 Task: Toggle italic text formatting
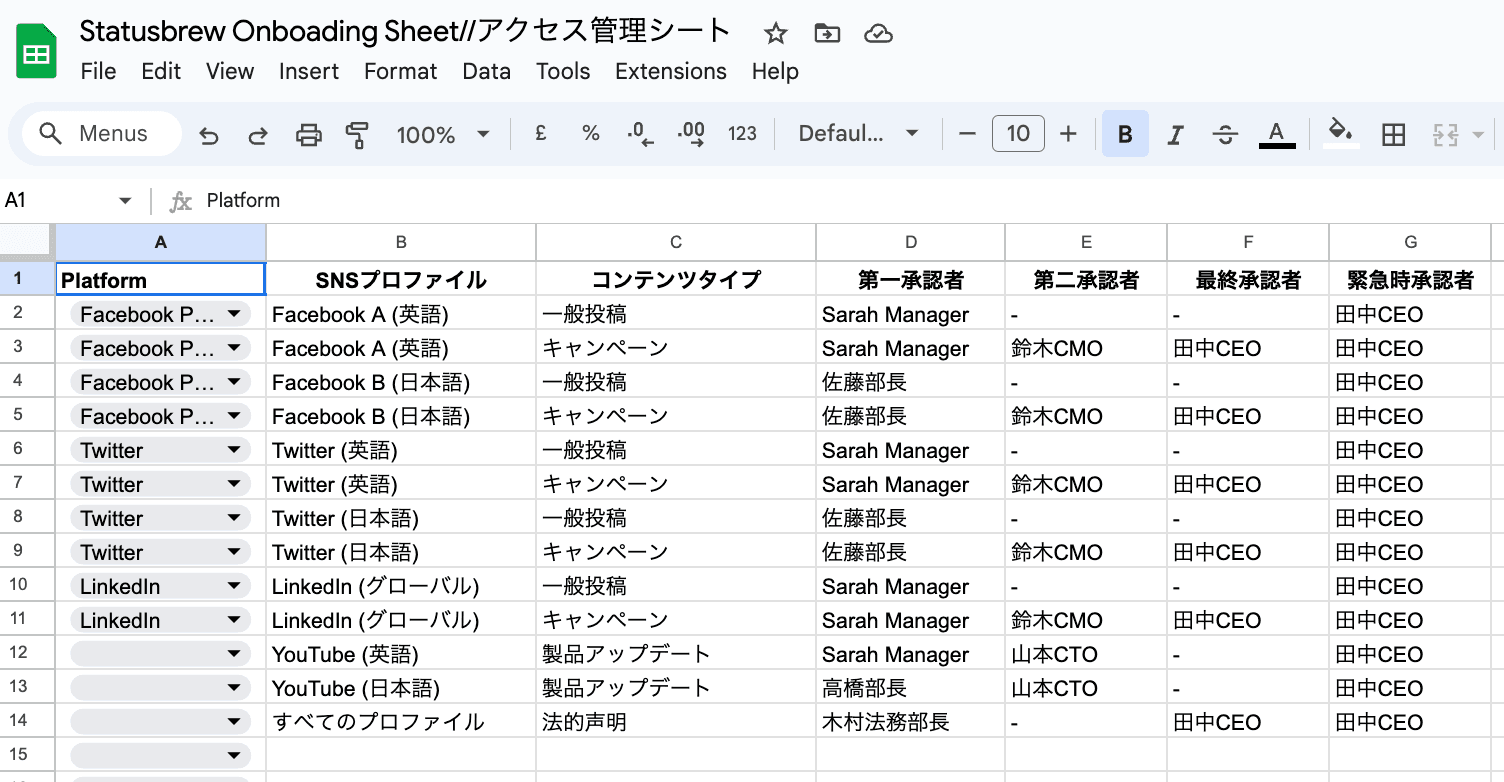tap(1176, 134)
